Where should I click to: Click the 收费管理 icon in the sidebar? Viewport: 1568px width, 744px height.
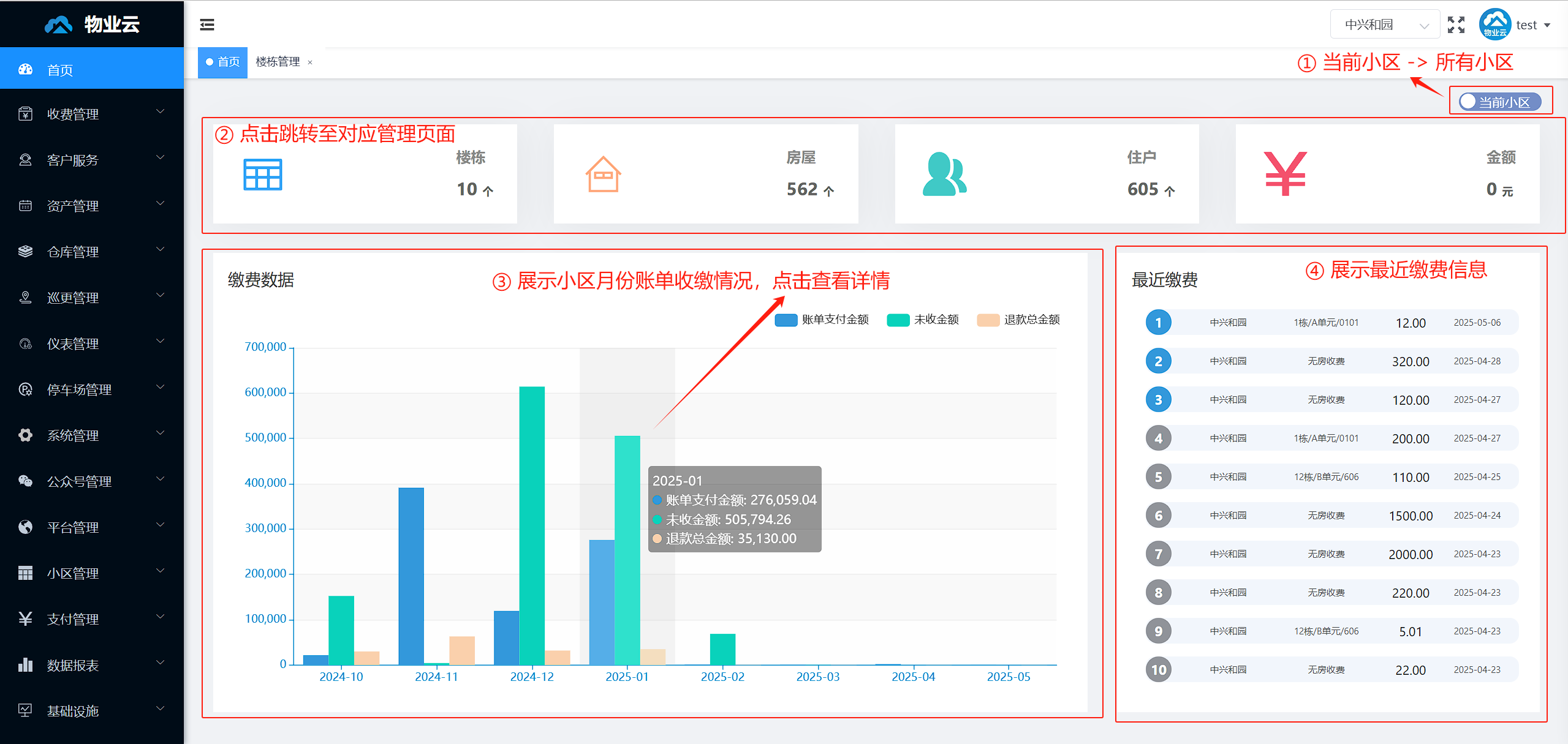(25, 114)
